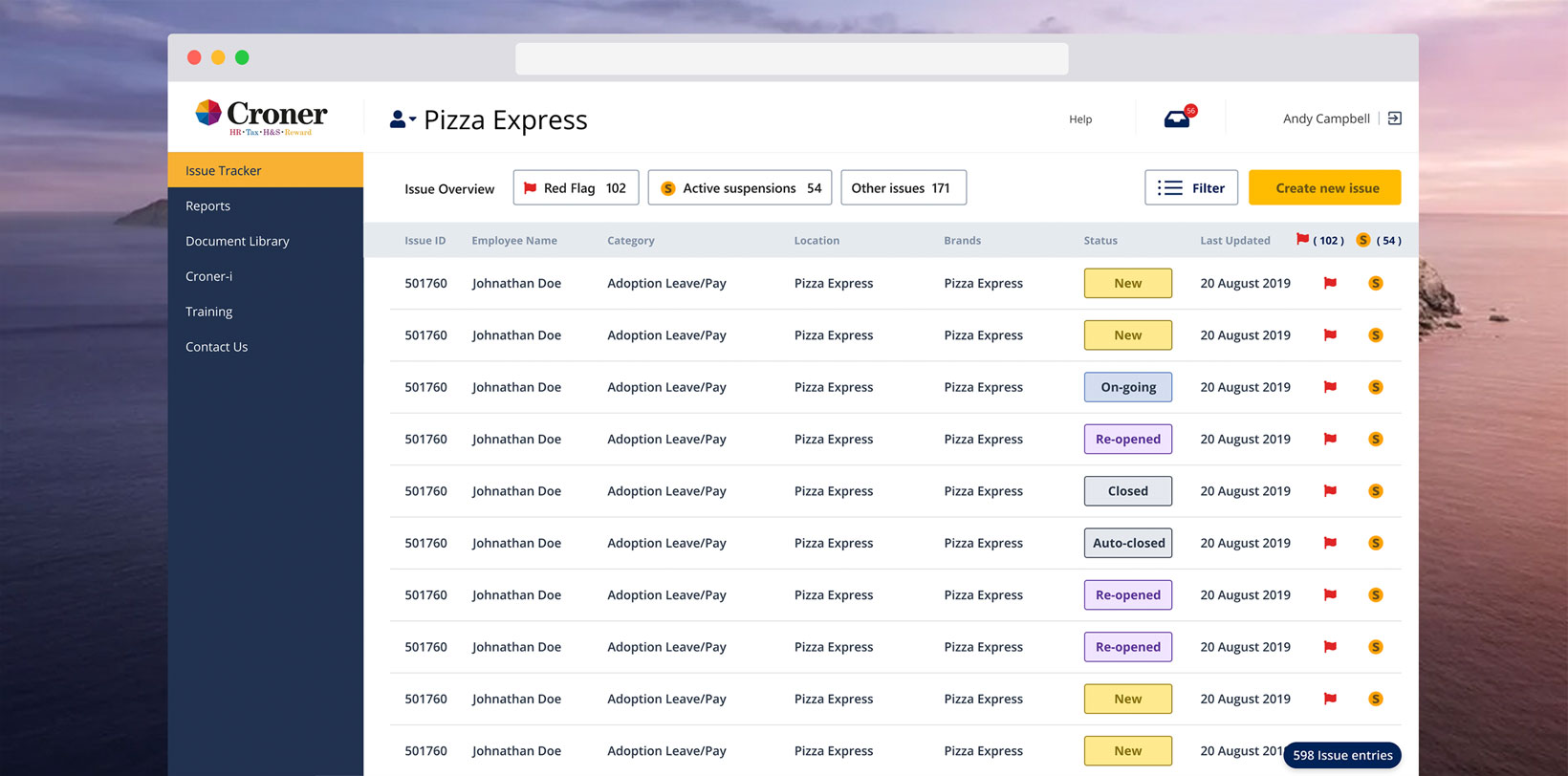
Task: Click the Re-opened status badge in the fourth row
Action: tap(1128, 439)
